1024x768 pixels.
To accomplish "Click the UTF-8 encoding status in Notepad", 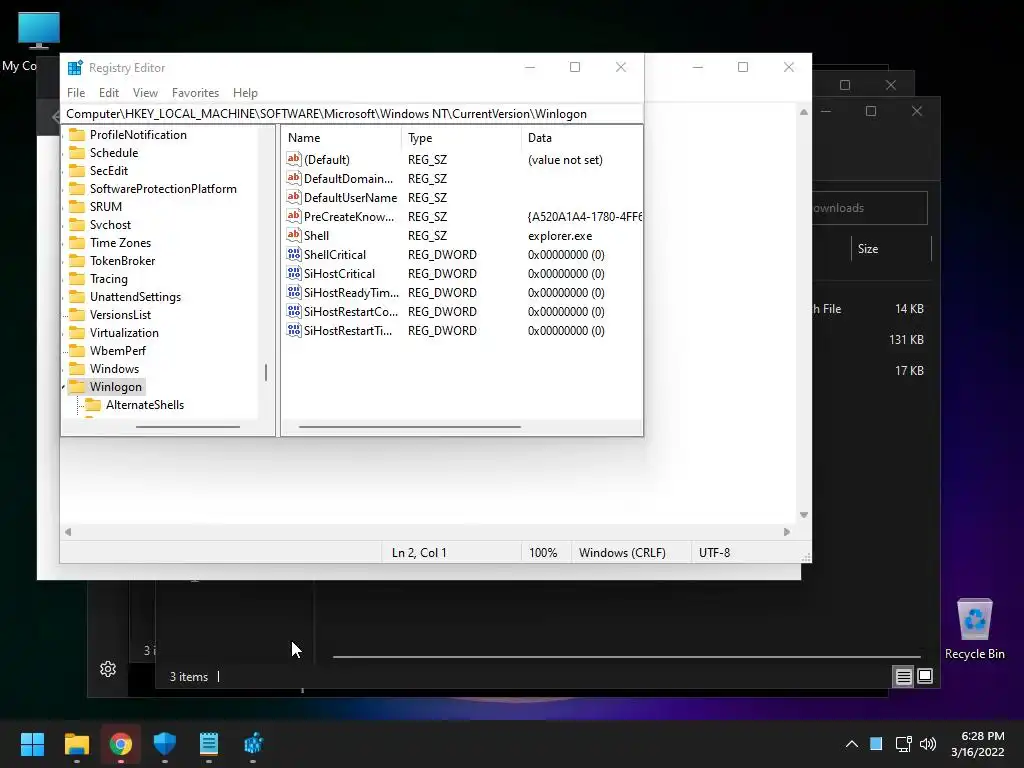I will 714,552.
